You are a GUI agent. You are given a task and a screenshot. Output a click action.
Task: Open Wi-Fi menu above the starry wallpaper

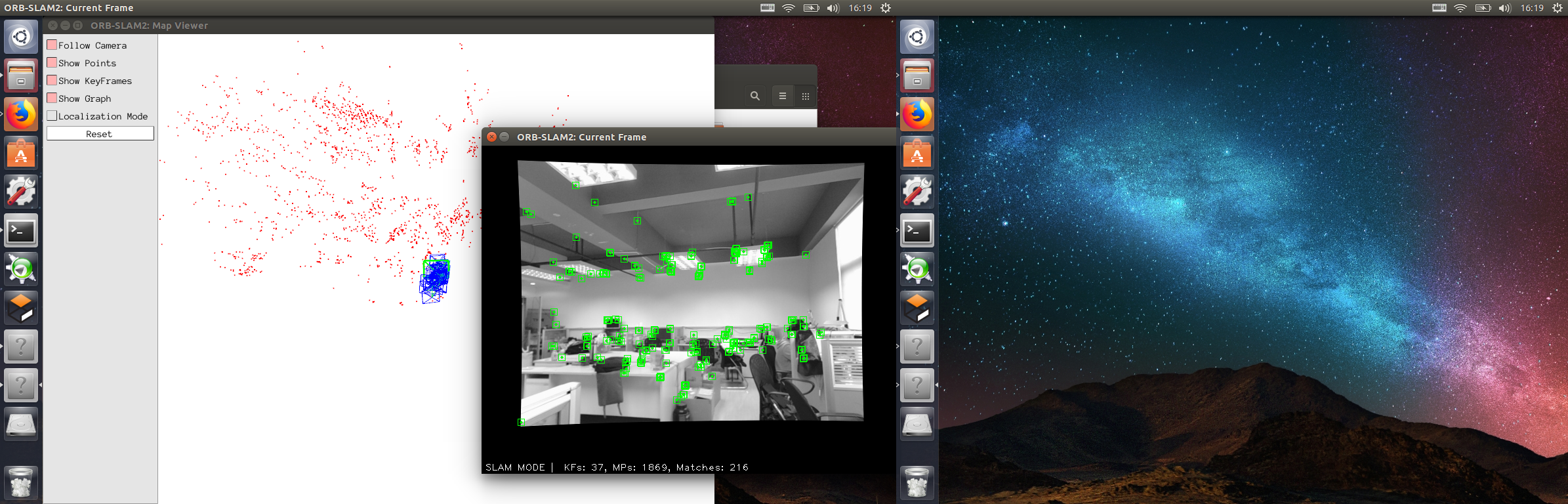point(1460,8)
